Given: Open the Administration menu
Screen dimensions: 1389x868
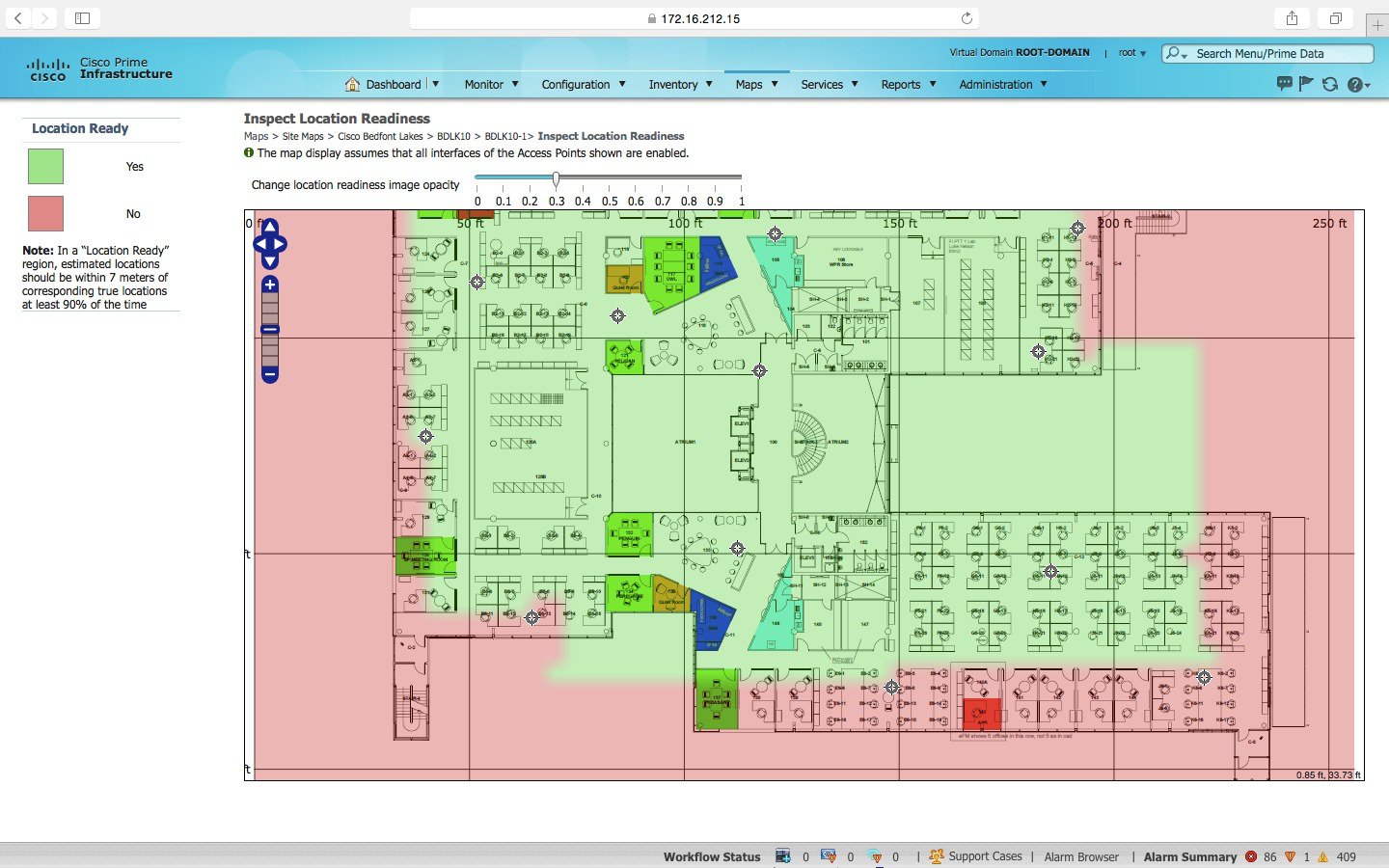Looking at the screenshot, I should 997,85.
